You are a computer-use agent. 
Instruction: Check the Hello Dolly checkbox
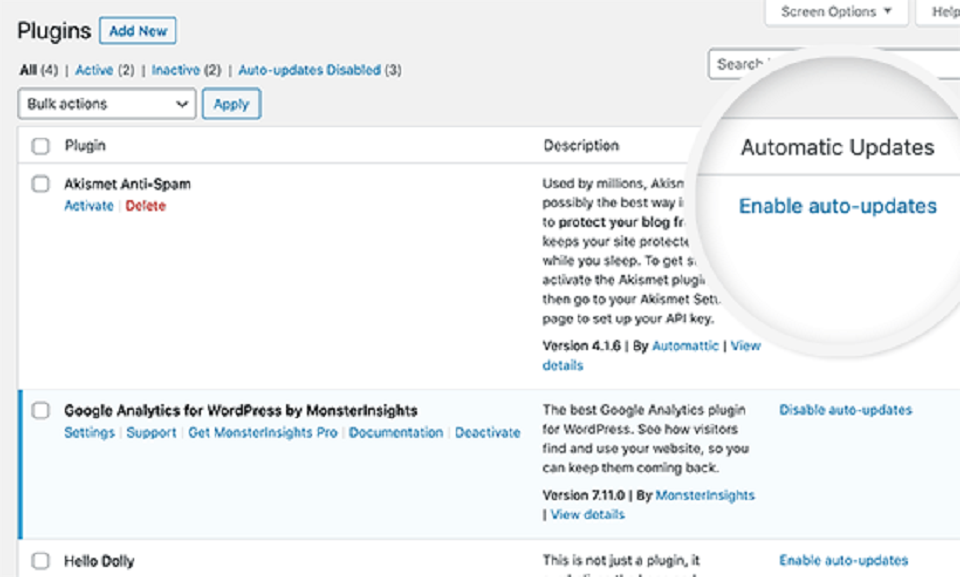(40, 561)
